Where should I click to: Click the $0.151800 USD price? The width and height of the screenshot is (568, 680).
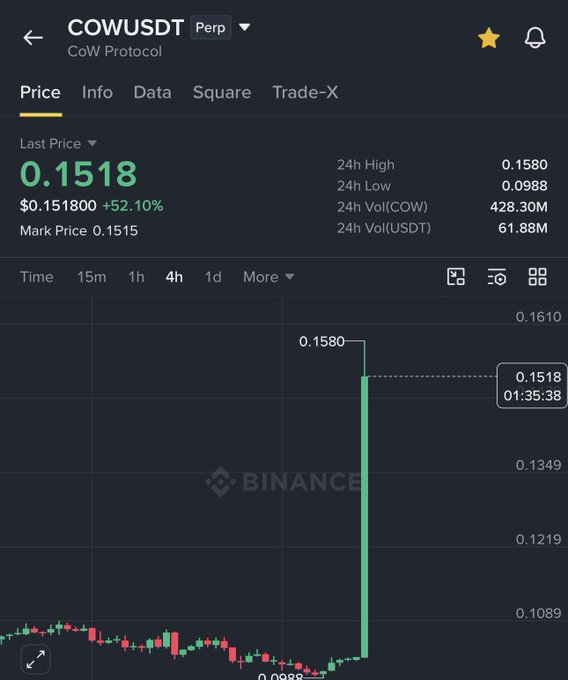[x=58, y=206]
